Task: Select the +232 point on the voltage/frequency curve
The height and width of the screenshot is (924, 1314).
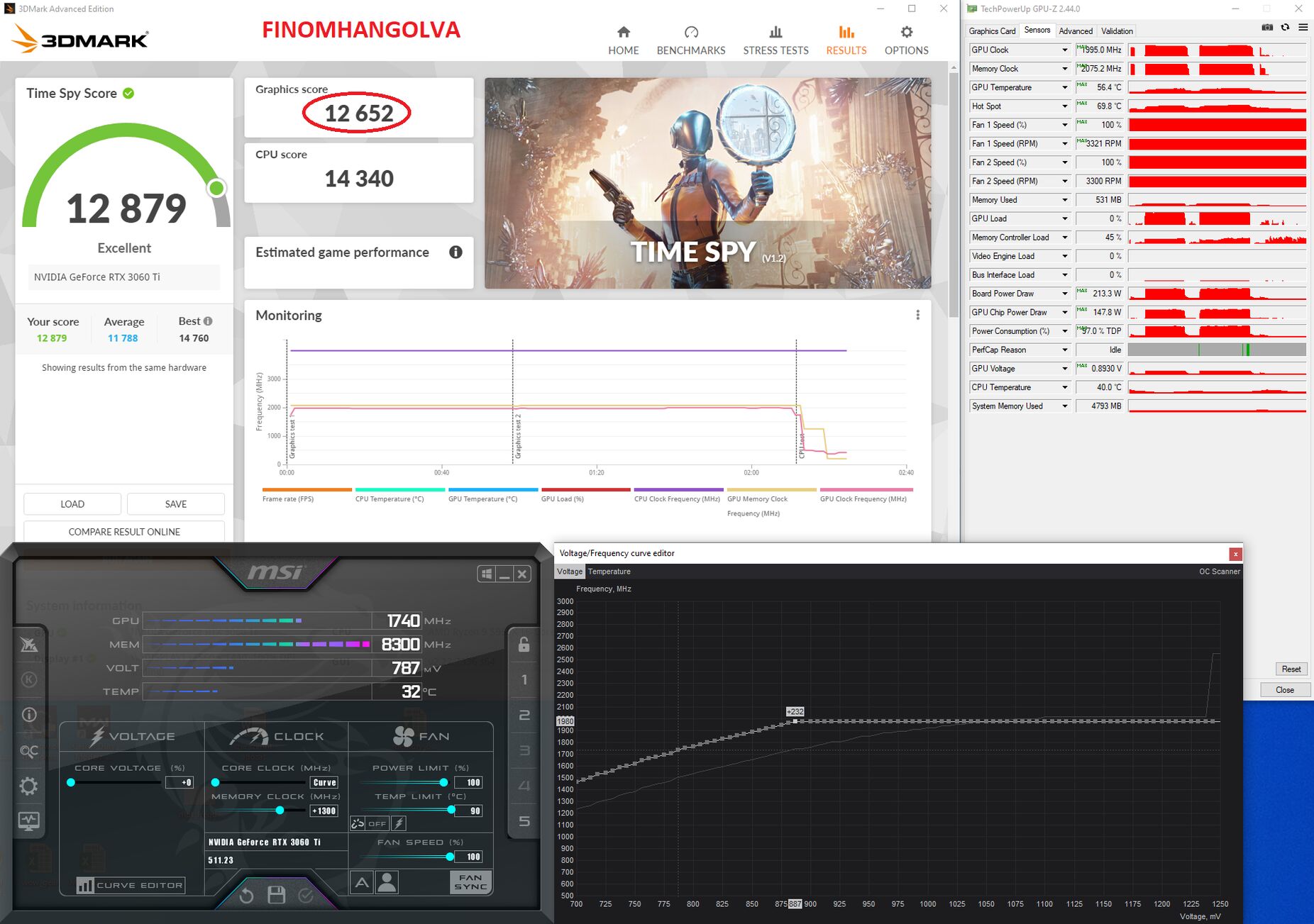Action: pos(795,721)
